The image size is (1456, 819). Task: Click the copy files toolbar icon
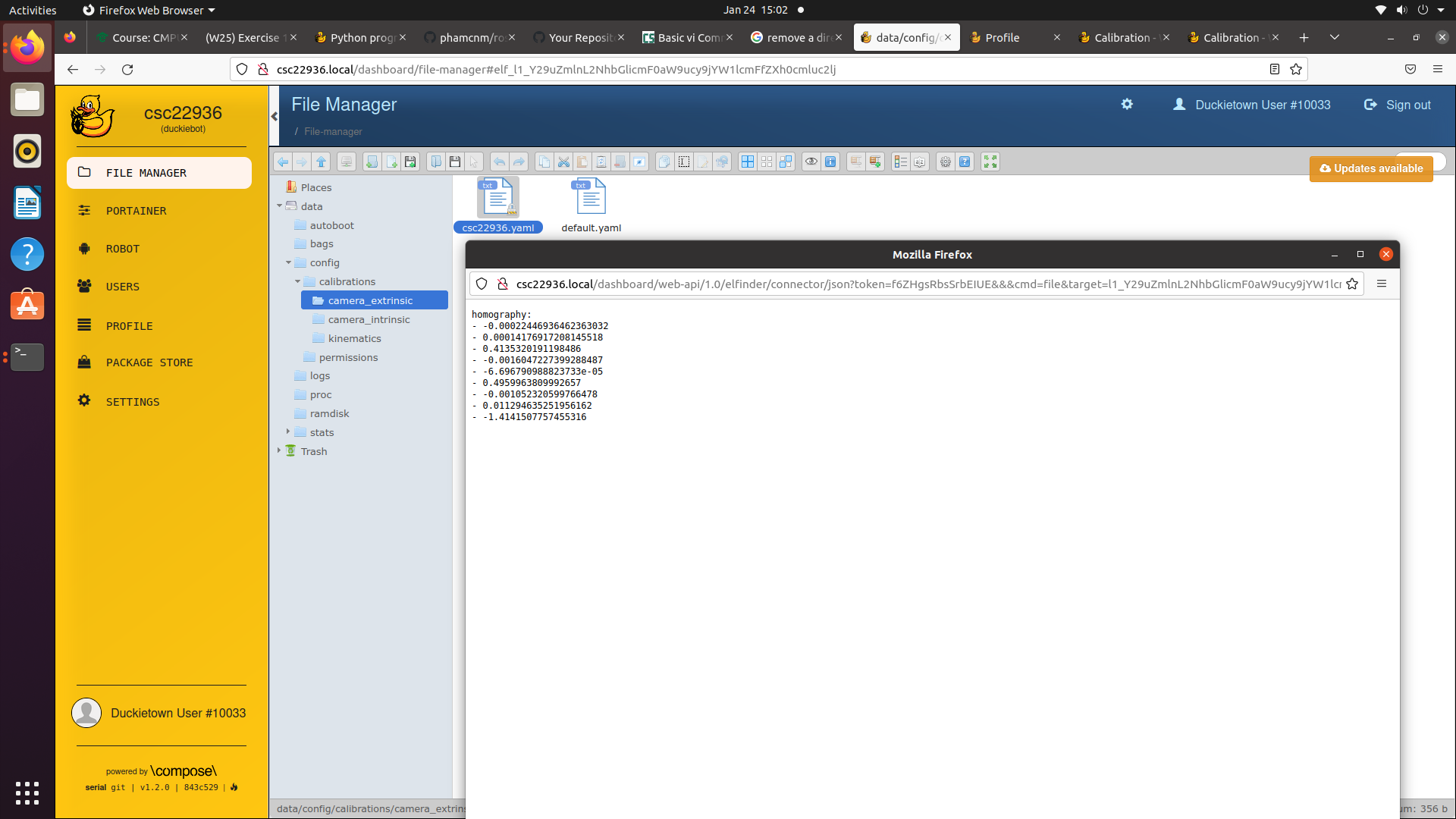tap(544, 162)
